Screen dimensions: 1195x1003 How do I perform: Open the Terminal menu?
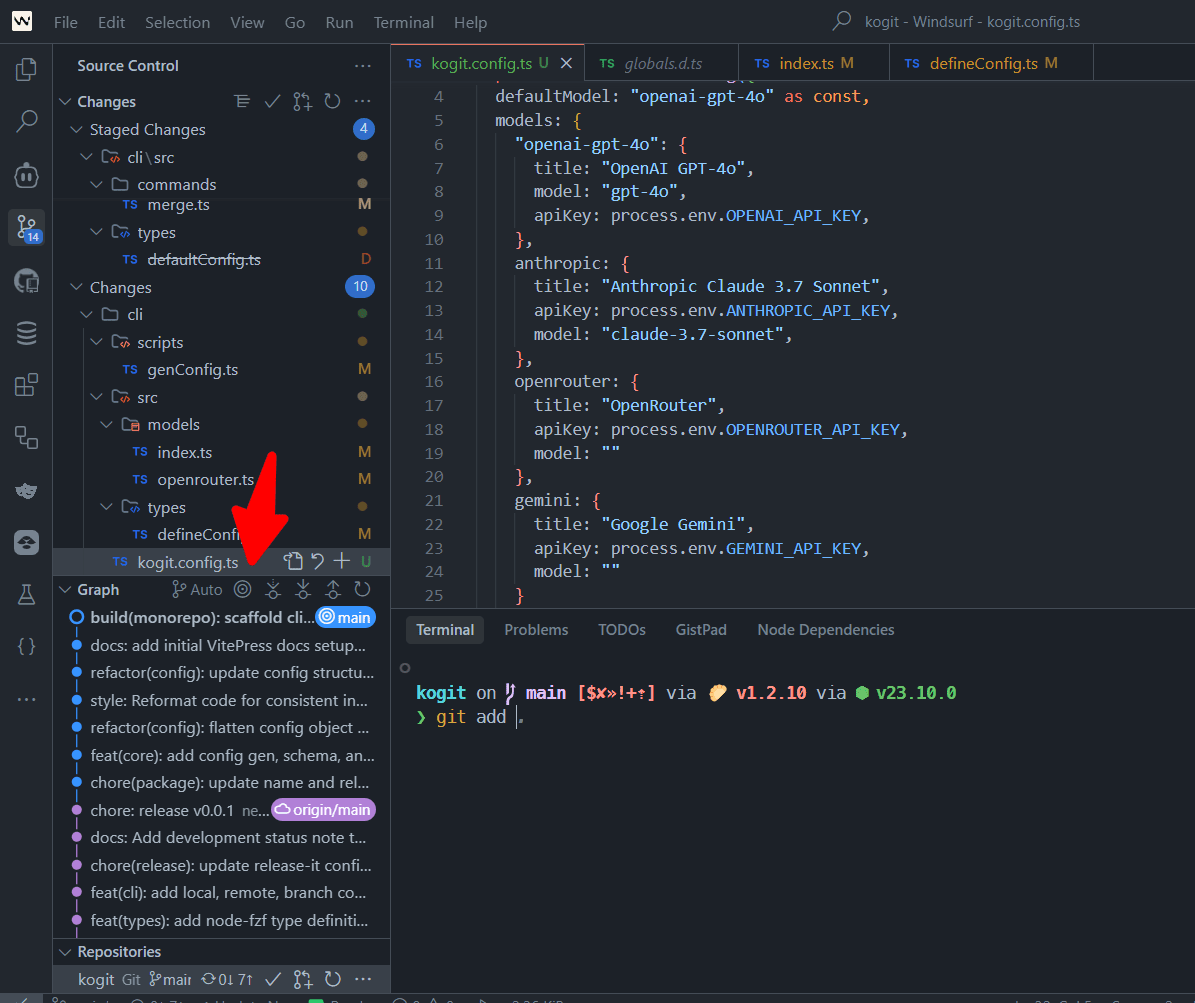[x=403, y=22]
